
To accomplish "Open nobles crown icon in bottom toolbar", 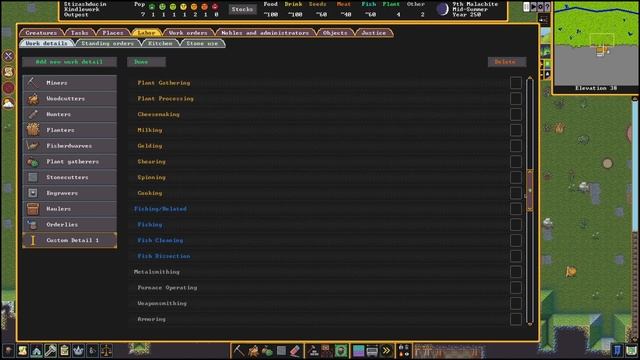I will (78, 351).
